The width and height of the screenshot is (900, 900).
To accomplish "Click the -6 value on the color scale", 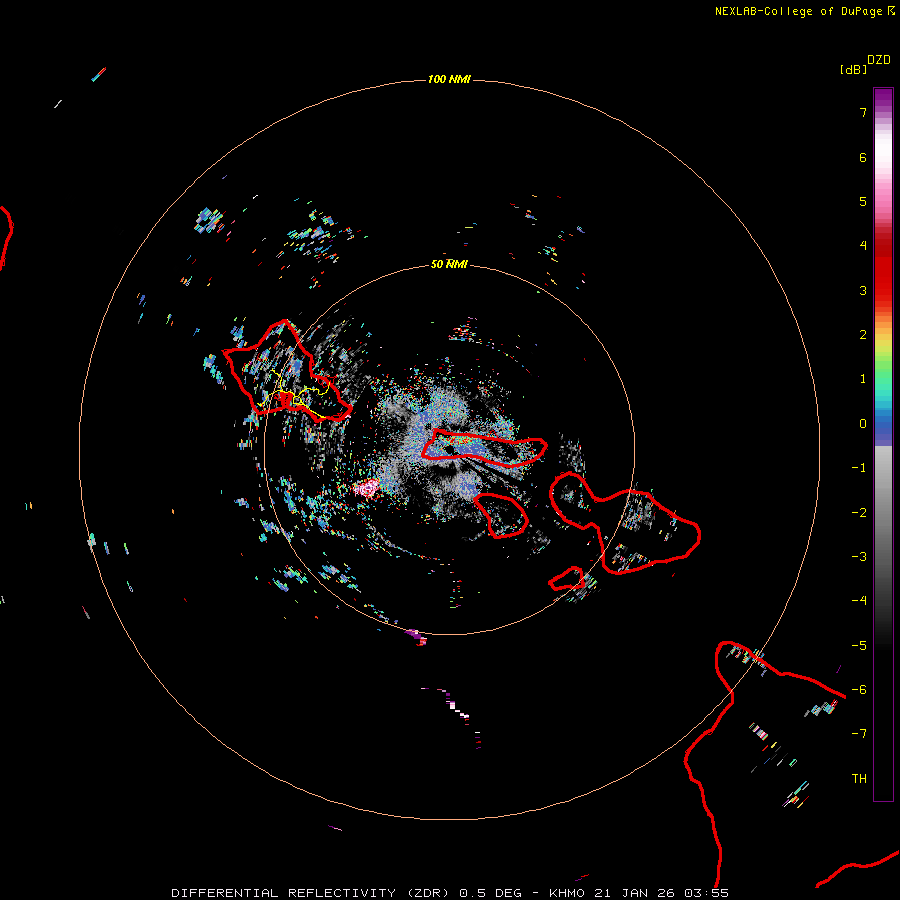I will point(859,690).
